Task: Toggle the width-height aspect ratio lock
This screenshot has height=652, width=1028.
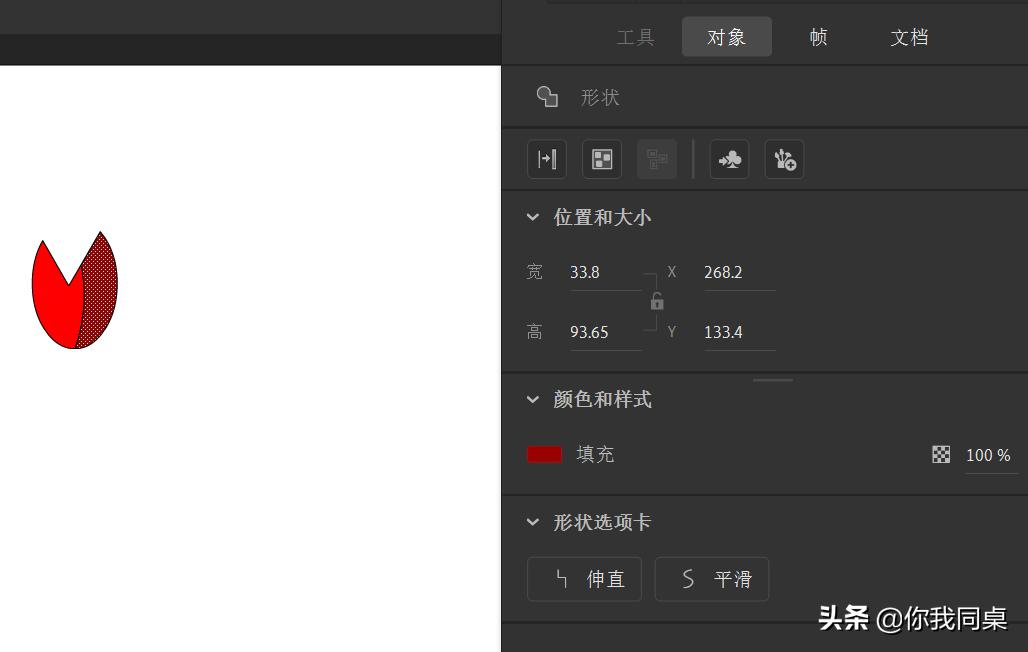Action: (657, 301)
